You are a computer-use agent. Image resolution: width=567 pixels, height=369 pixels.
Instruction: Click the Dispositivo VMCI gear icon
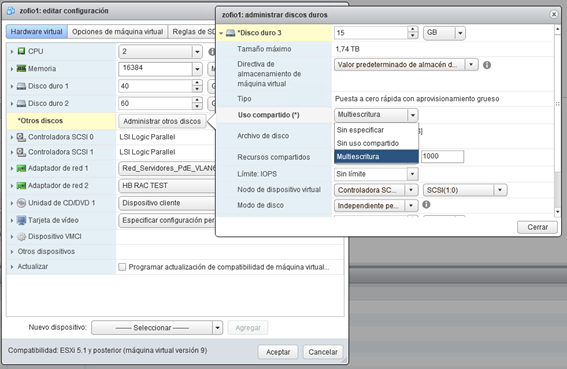click(x=21, y=237)
